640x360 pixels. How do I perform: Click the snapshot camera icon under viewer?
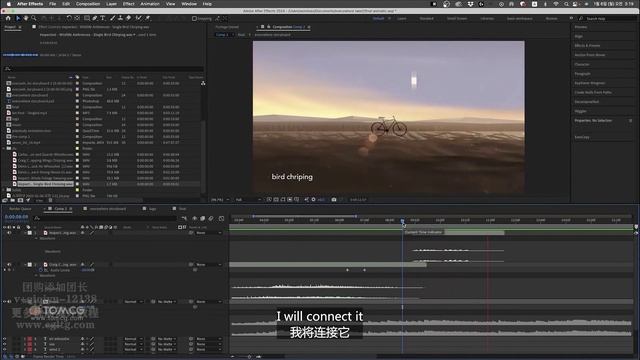click(x=334, y=200)
